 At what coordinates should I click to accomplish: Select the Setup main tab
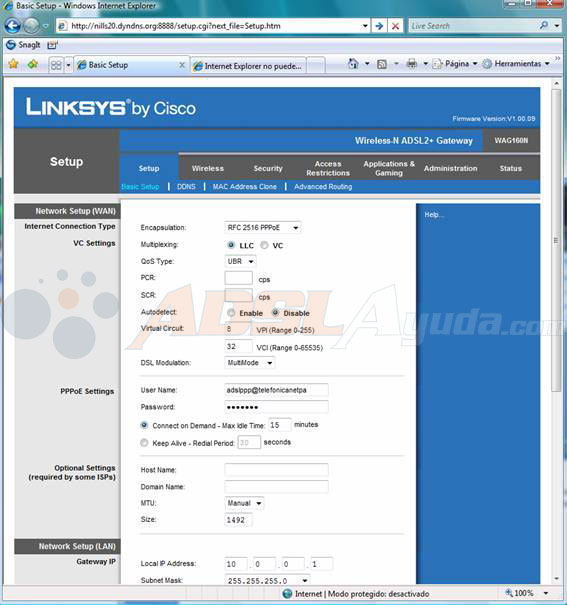pos(149,168)
